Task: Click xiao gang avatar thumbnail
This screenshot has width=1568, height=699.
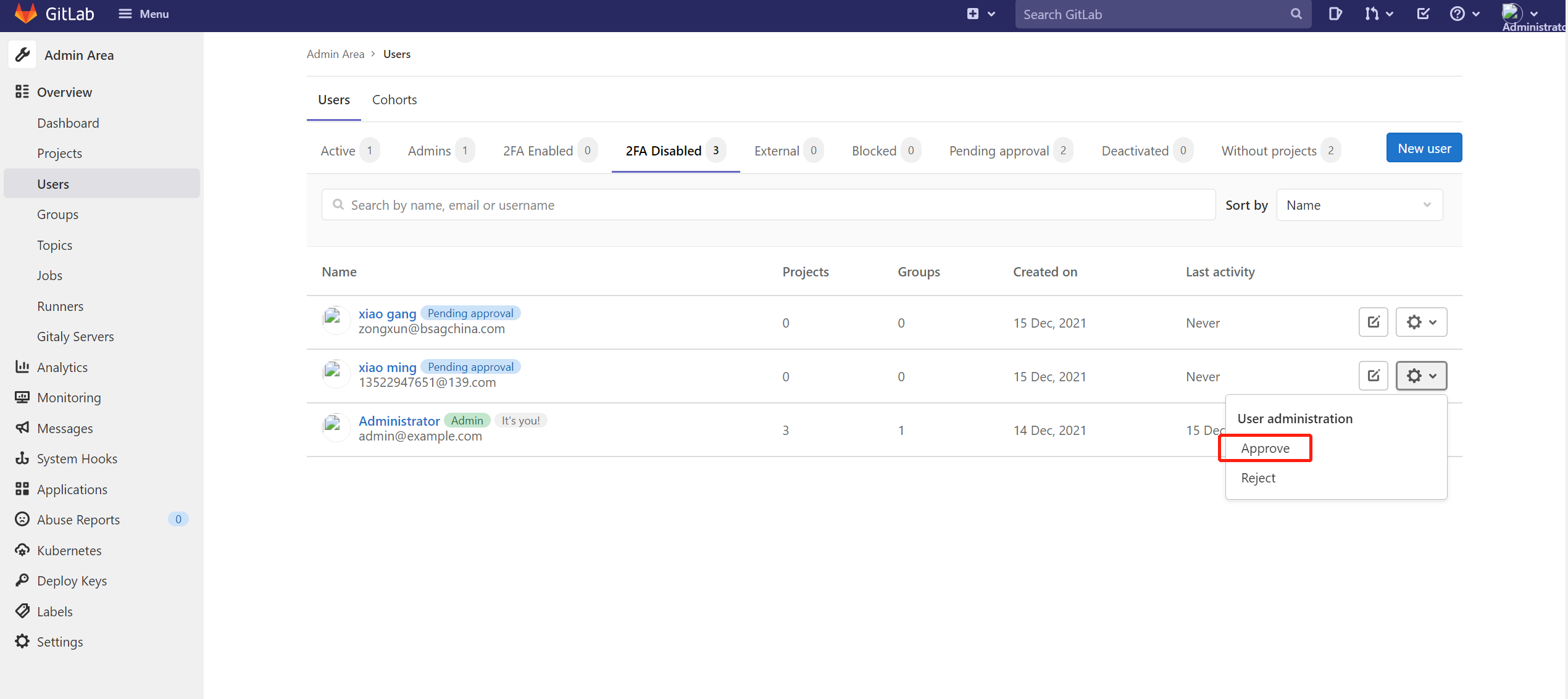Action: pyautogui.click(x=336, y=321)
